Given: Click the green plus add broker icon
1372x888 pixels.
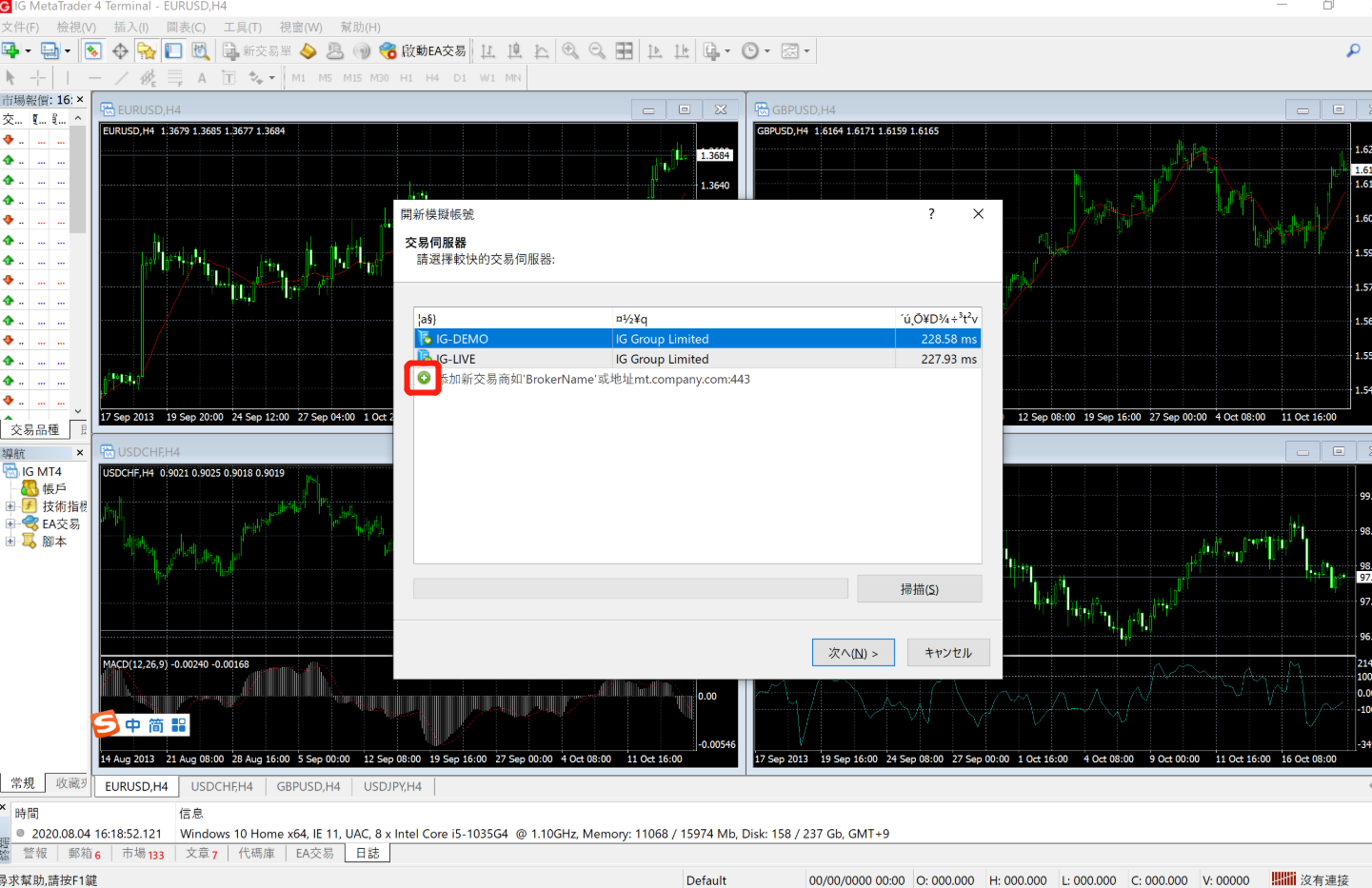Looking at the screenshot, I should coord(424,378).
